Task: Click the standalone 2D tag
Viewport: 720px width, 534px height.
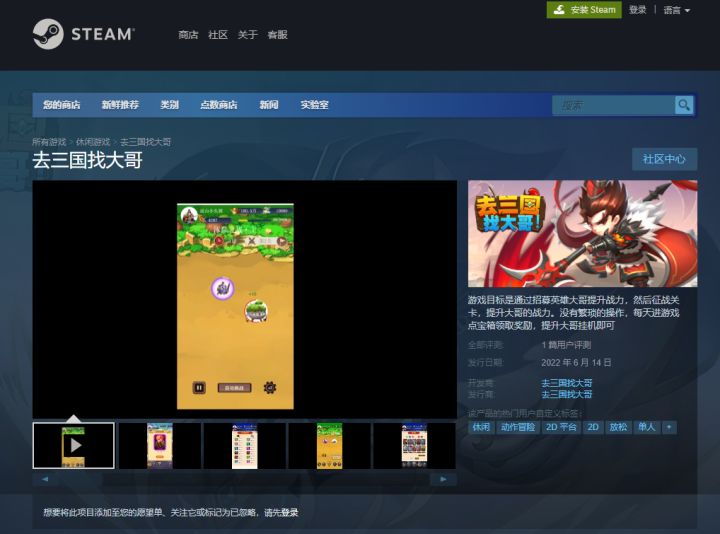Action: [x=593, y=427]
